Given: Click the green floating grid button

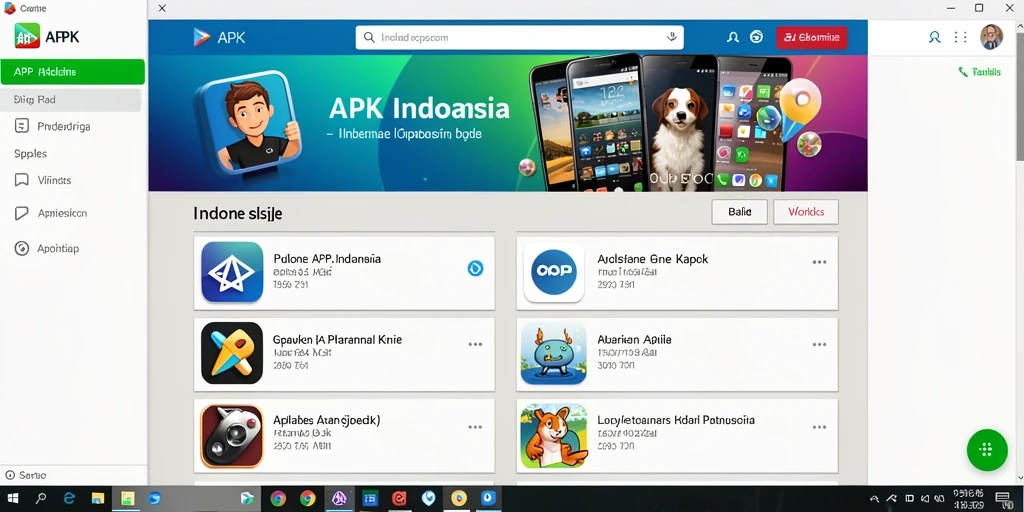Looking at the screenshot, I should pyautogui.click(x=987, y=450).
